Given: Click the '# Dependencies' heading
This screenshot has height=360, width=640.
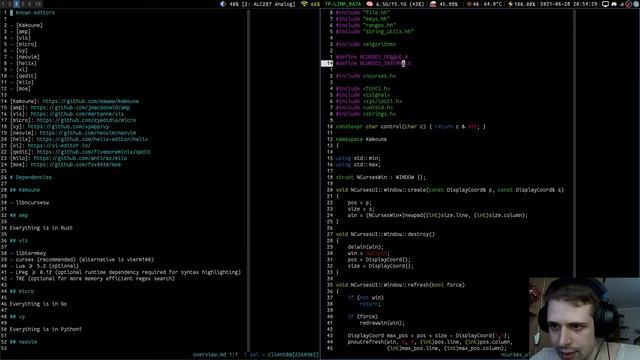Looking at the screenshot, I should click(31, 177).
